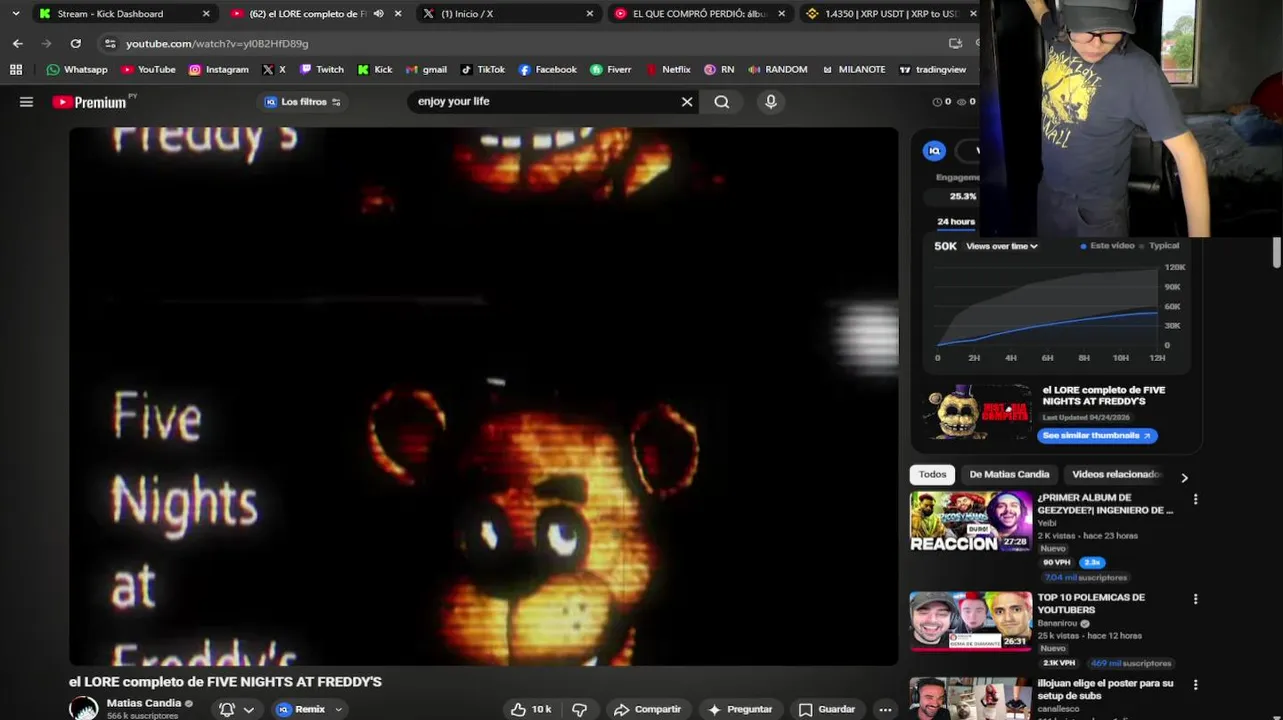Mute the LORE completo tab audio icon
1283x720 pixels.
(x=378, y=14)
